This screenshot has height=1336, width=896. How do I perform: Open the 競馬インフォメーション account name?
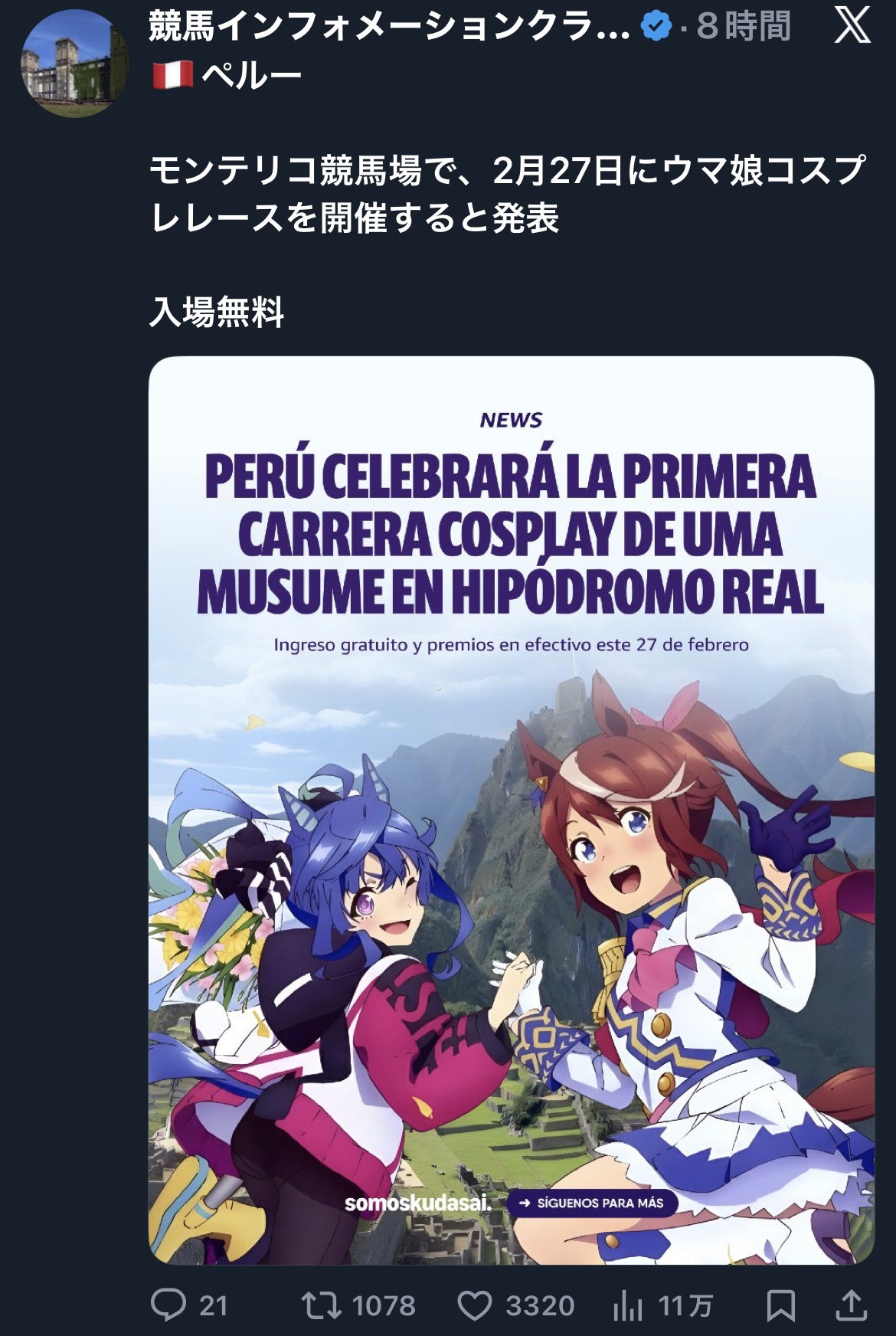389,27
